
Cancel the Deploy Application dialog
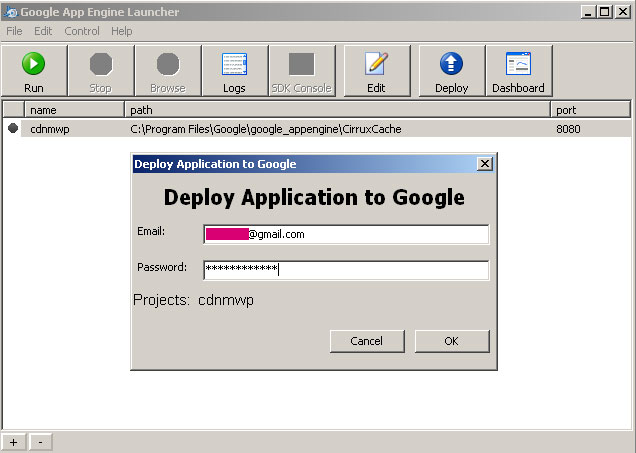pyautogui.click(x=367, y=341)
